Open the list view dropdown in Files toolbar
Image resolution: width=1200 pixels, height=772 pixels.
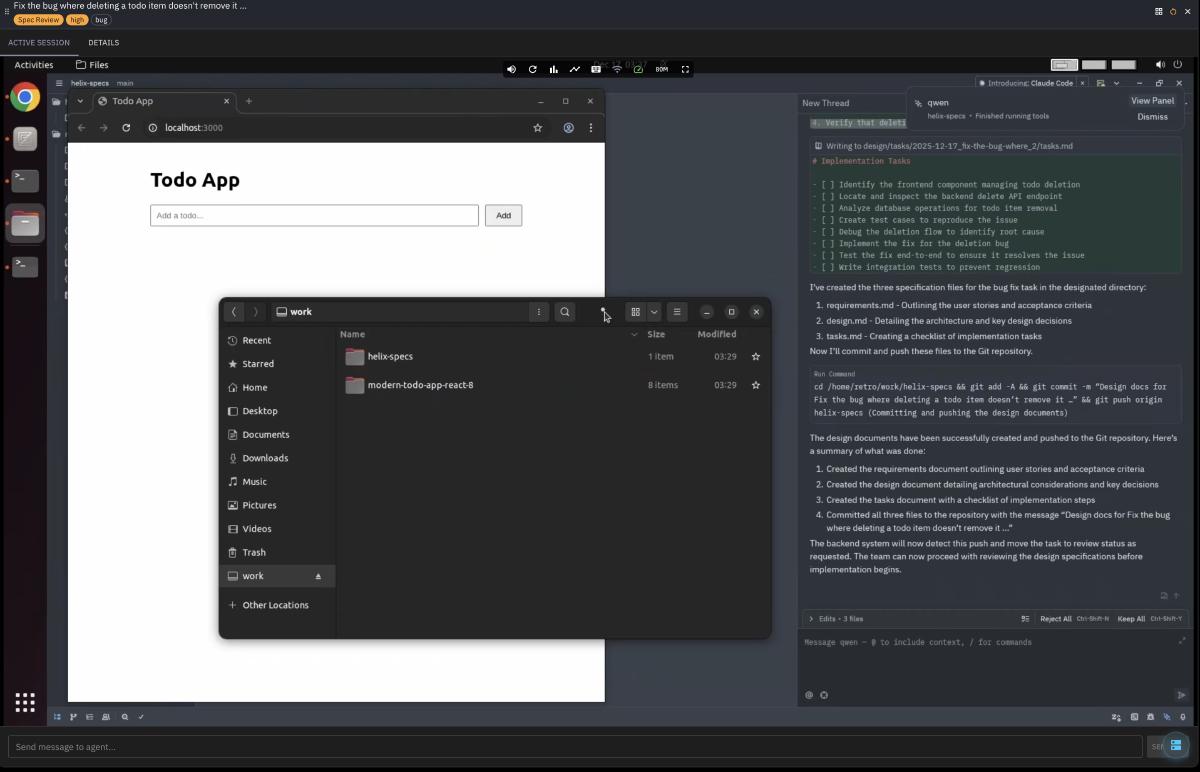655,312
